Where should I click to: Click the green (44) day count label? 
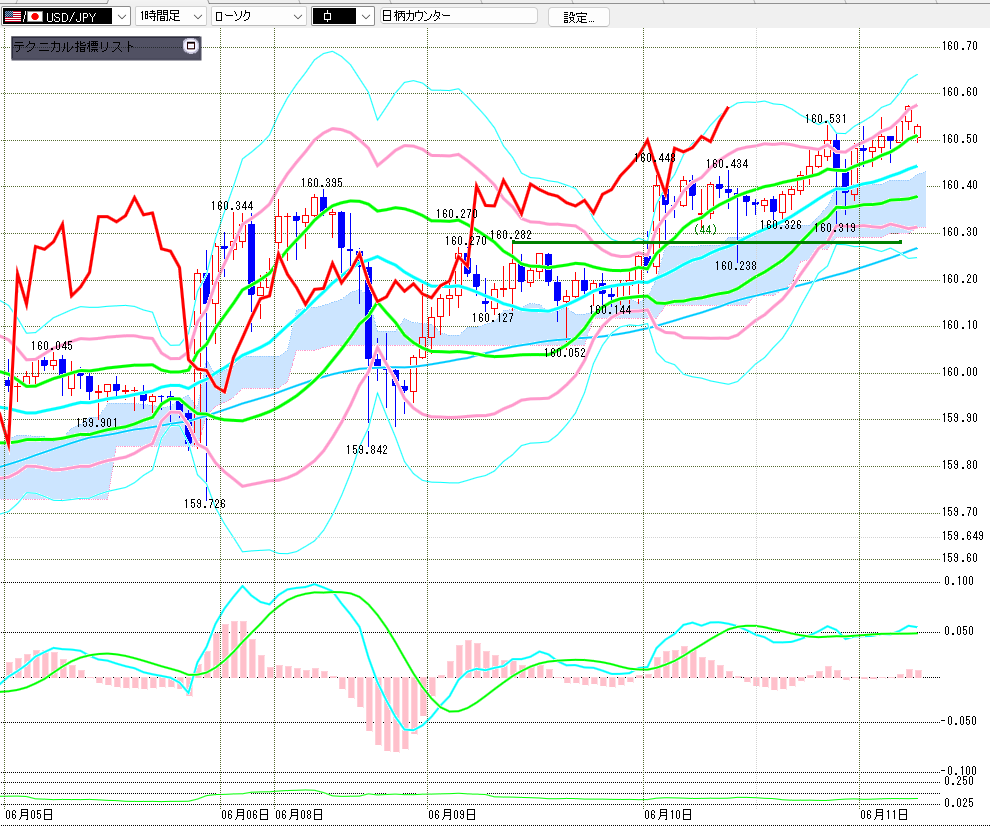tap(705, 229)
